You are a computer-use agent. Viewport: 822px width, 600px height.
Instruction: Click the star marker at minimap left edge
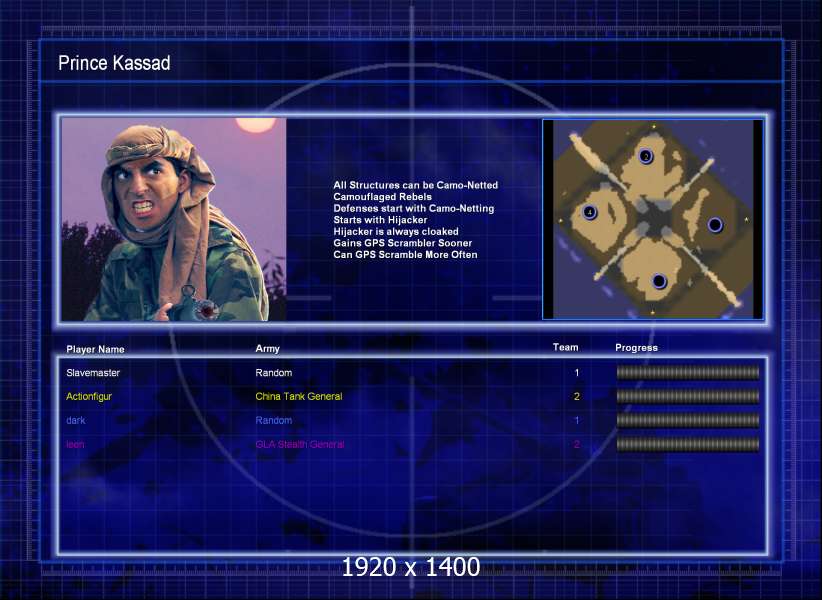pos(560,221)
